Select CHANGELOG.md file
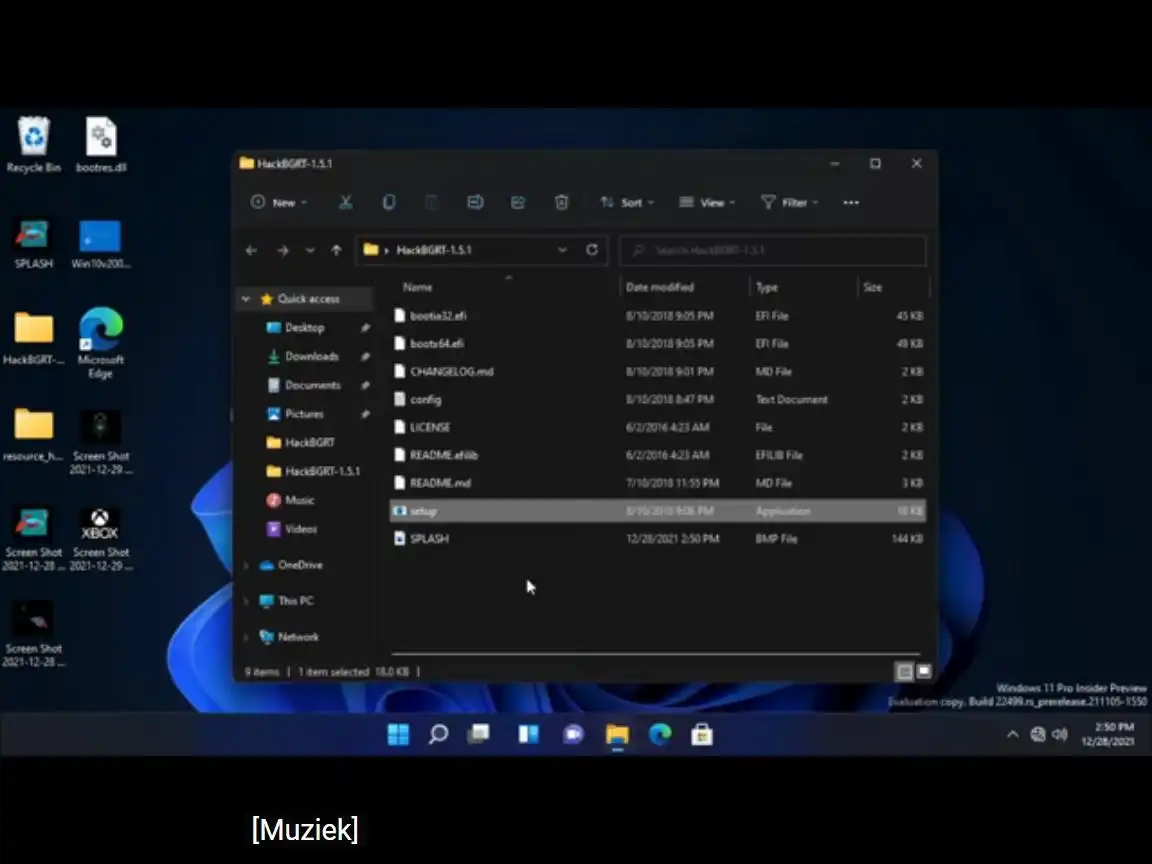The height and width of the screenshot is (864, 1152). (658, 372)
